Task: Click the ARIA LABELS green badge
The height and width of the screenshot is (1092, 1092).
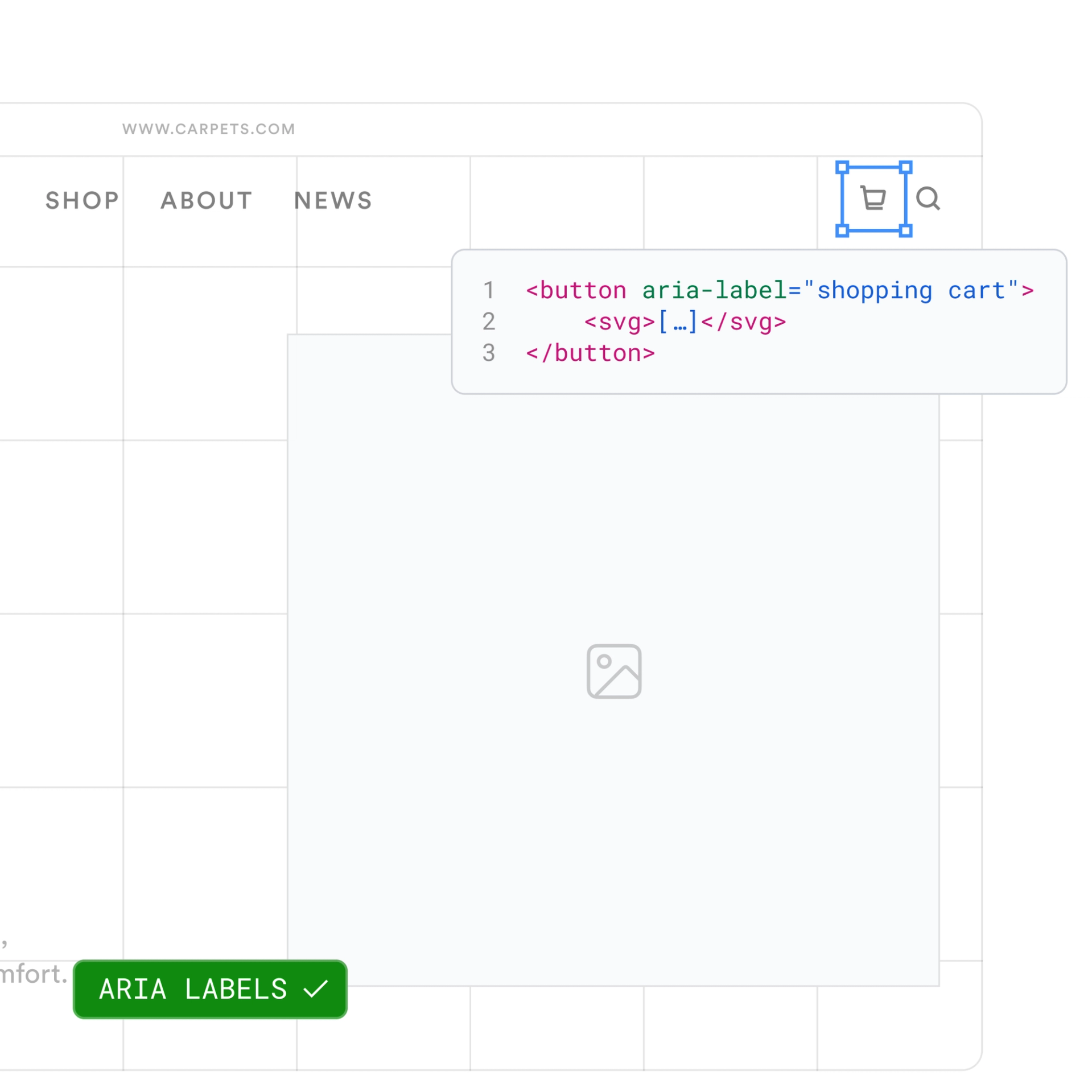Action: [x=210, y=990]
